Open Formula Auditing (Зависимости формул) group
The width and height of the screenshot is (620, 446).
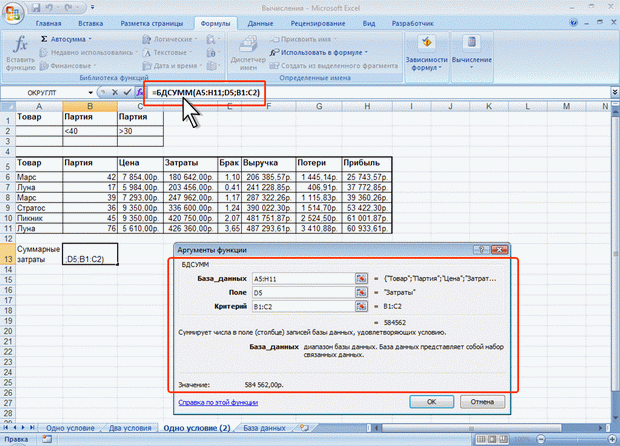tap(427, 53)
